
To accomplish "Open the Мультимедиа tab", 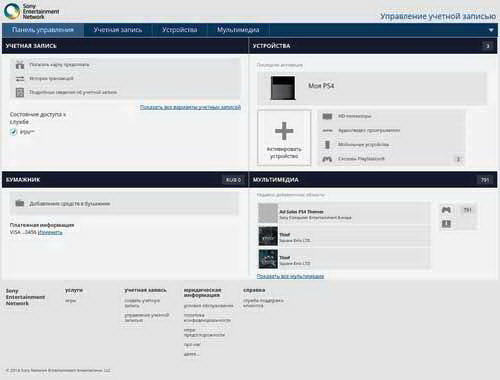I will point(238,30).
